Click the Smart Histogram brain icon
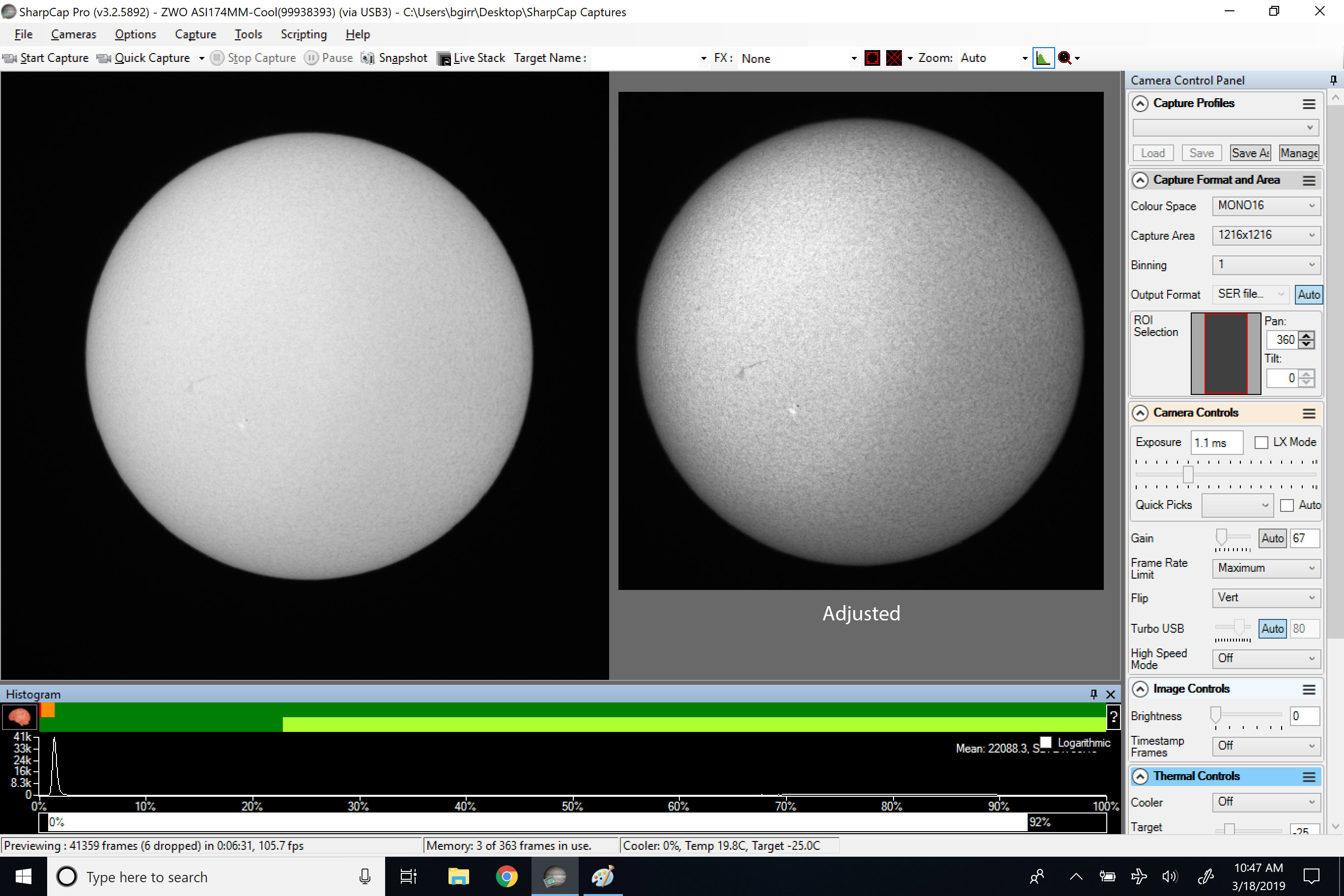This screenshot has height=896, width=1344. (x=20, y=717)
